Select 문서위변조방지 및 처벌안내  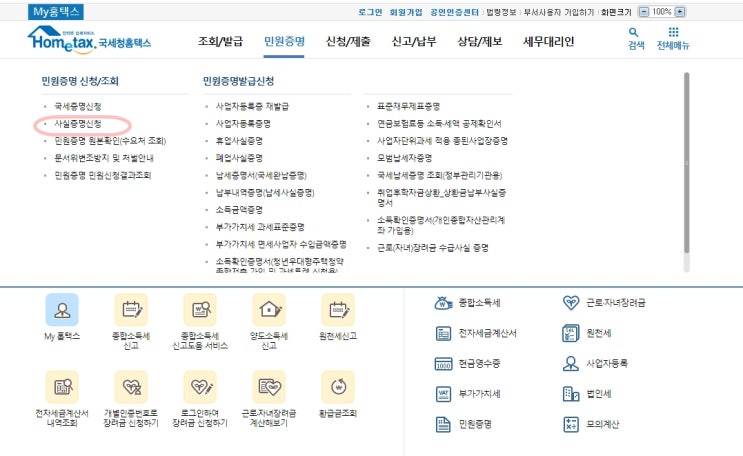pyautogui.click(x=104, y=158)
